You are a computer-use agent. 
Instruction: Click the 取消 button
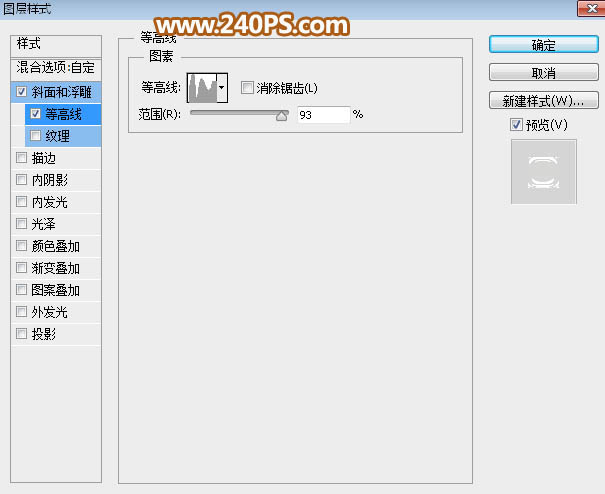pyautogui.click(x=544, y=72)
